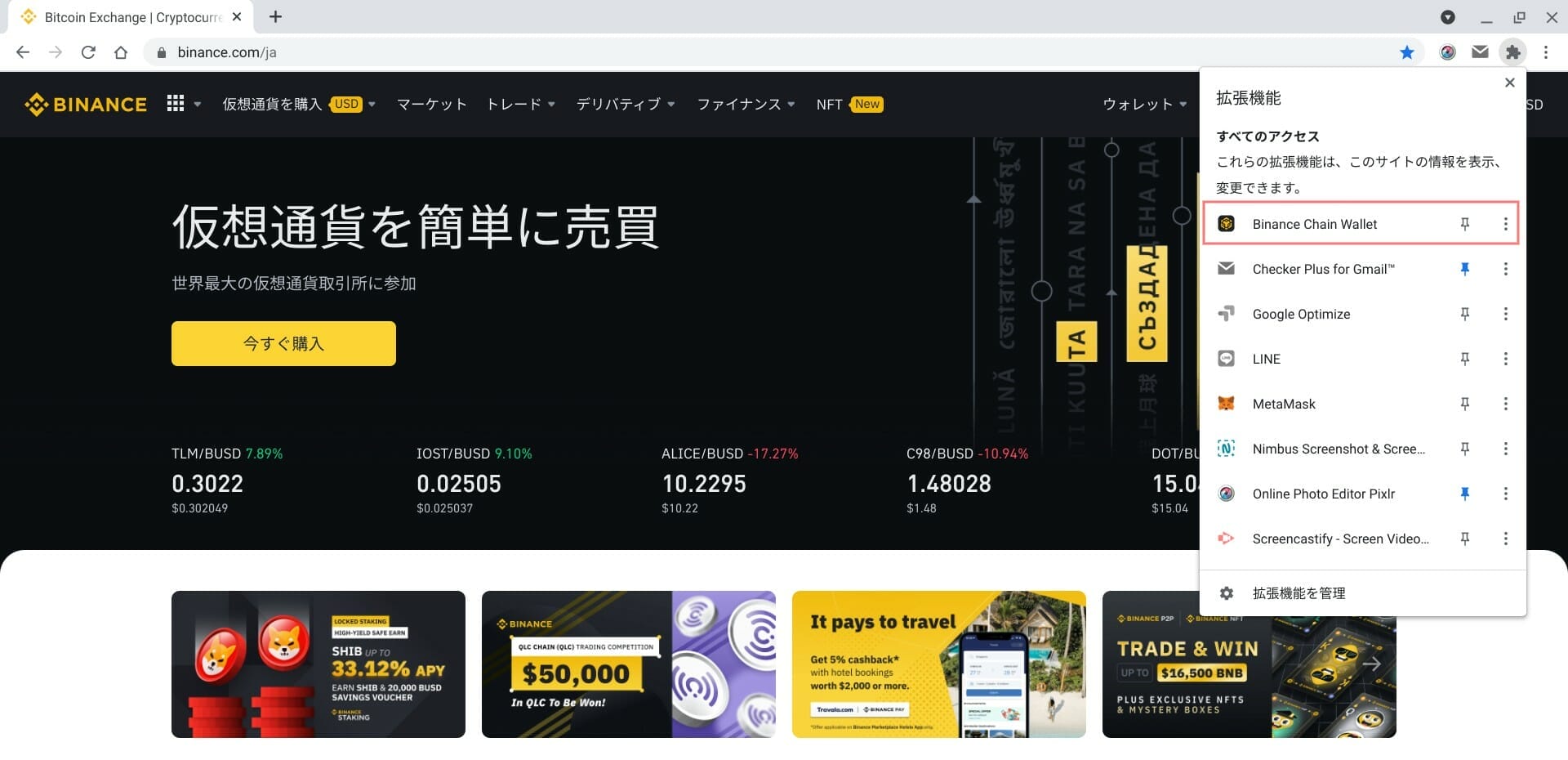Unpin Online Photo Editor Pixlr

point(1465,494)
